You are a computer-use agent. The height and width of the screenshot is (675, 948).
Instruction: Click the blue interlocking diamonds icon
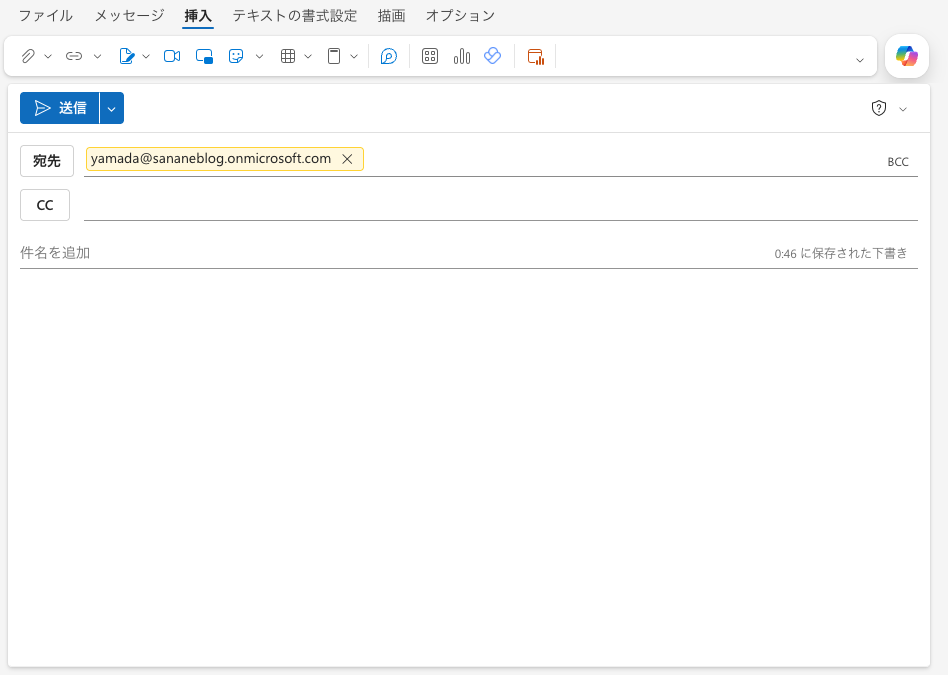(493, 56)
